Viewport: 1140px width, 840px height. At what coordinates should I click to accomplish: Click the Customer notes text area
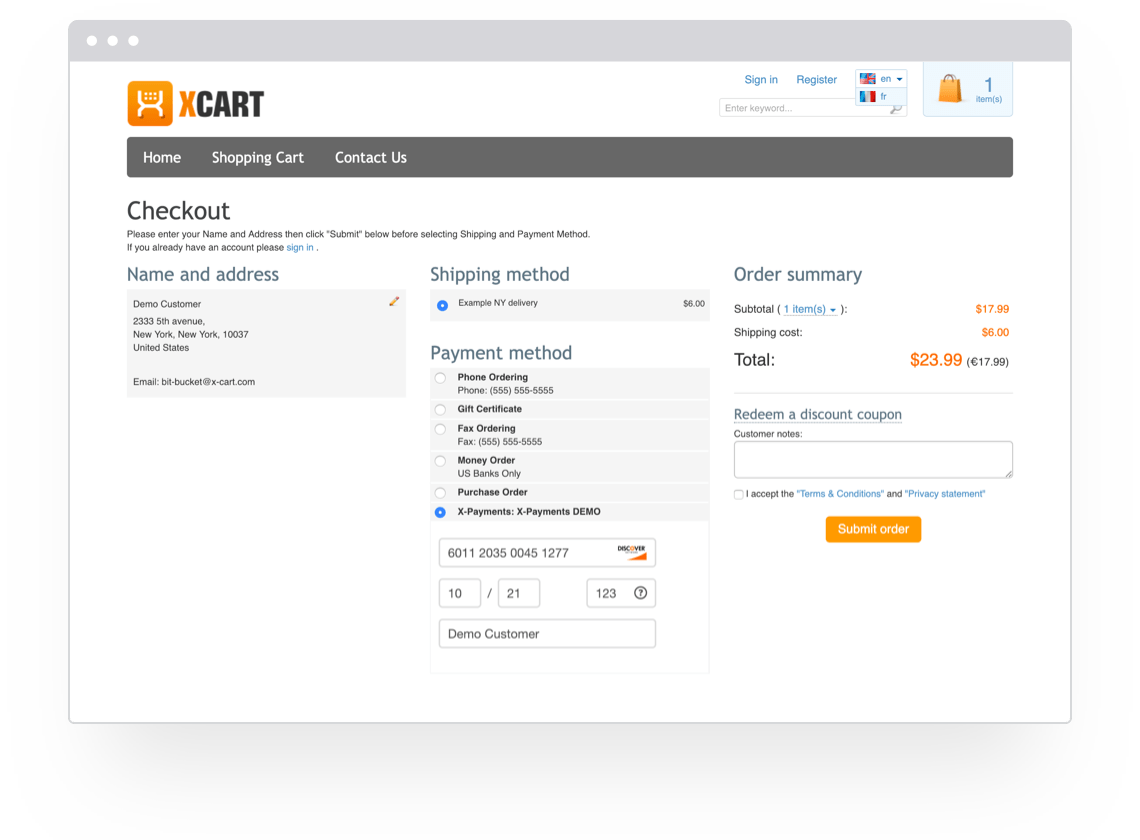tap(872, 459)
